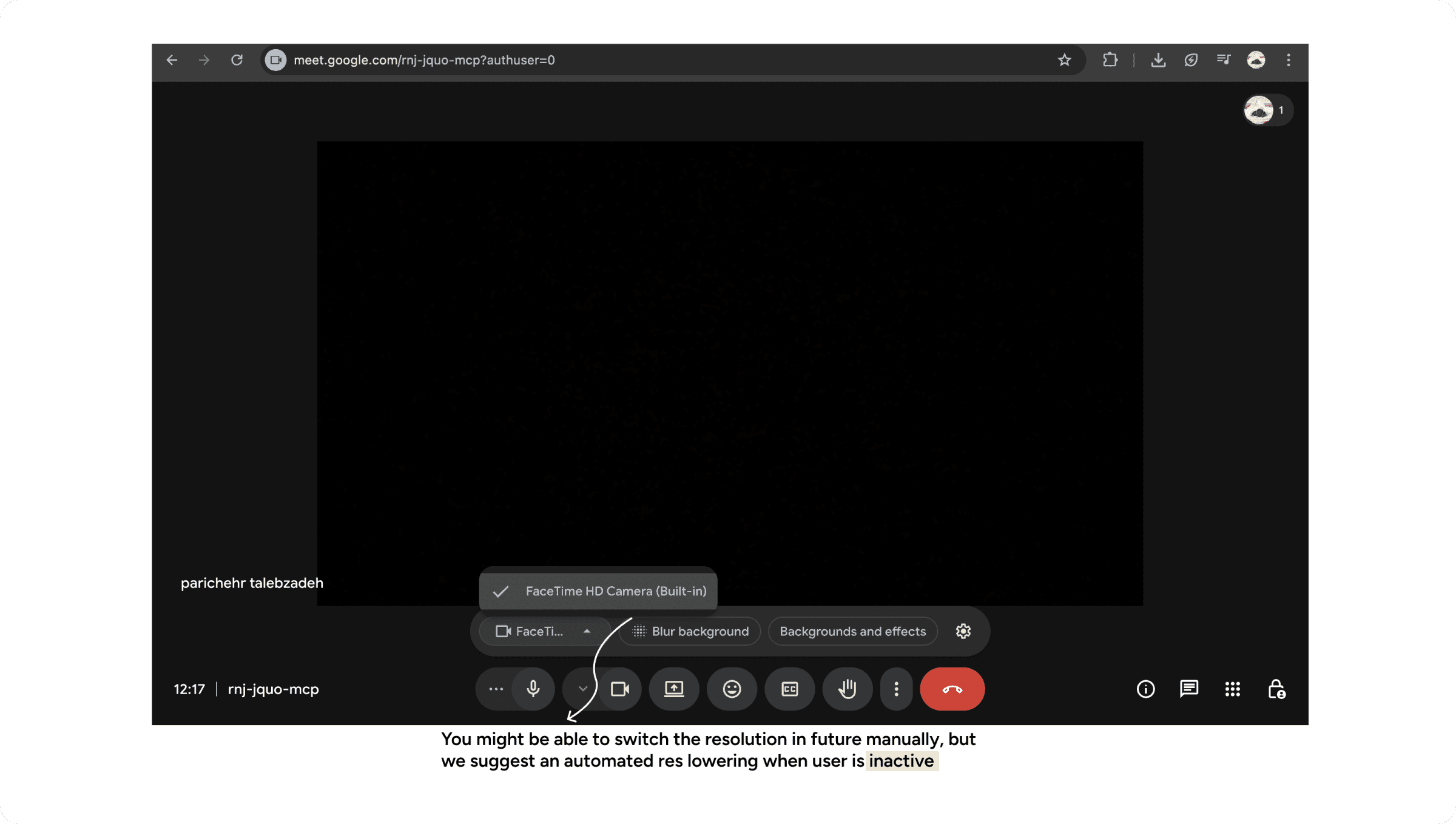This screenshot has width=1456, height=824.
Task: Turn on captions with CC button
Action: pyautogui.click(x=789, y=689)
